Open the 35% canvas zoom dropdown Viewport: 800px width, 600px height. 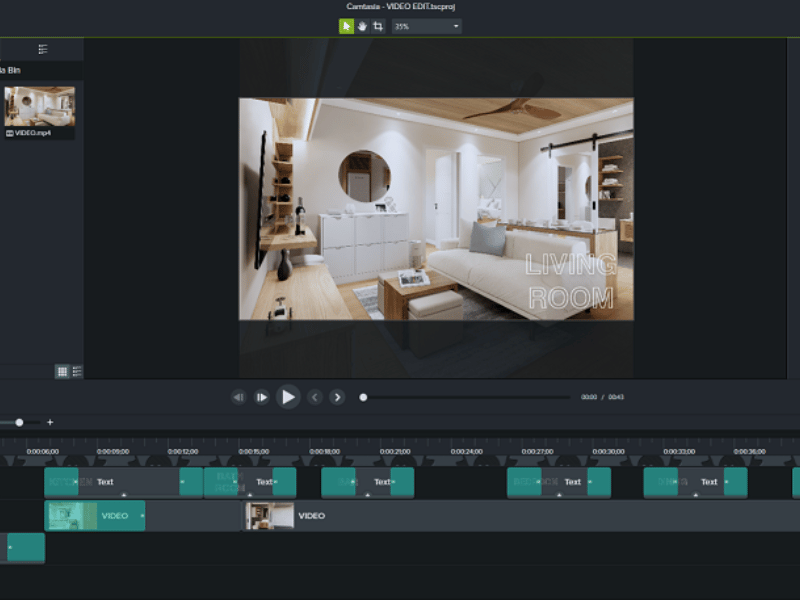(427, 26)
